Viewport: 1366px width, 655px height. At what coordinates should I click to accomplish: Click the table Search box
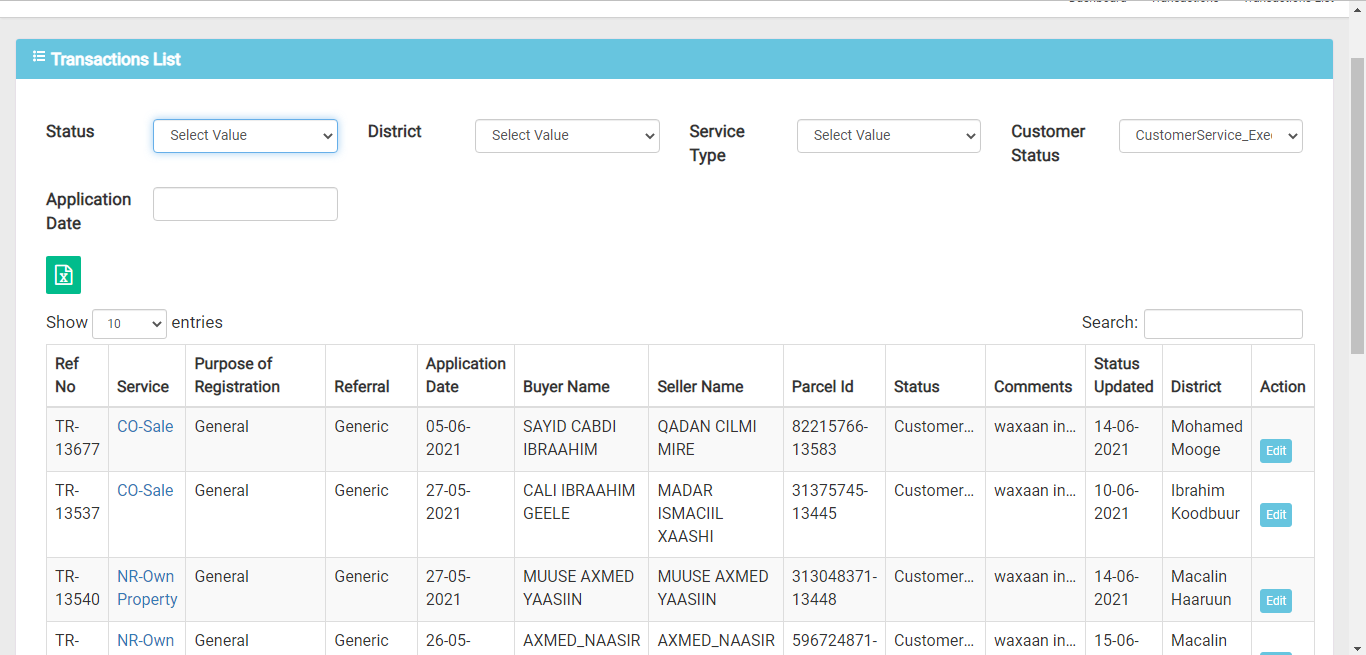[1223, 324]
